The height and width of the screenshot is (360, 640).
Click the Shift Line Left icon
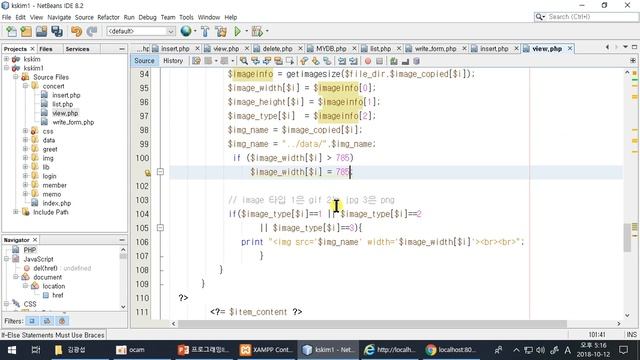(x=342, y=61)
